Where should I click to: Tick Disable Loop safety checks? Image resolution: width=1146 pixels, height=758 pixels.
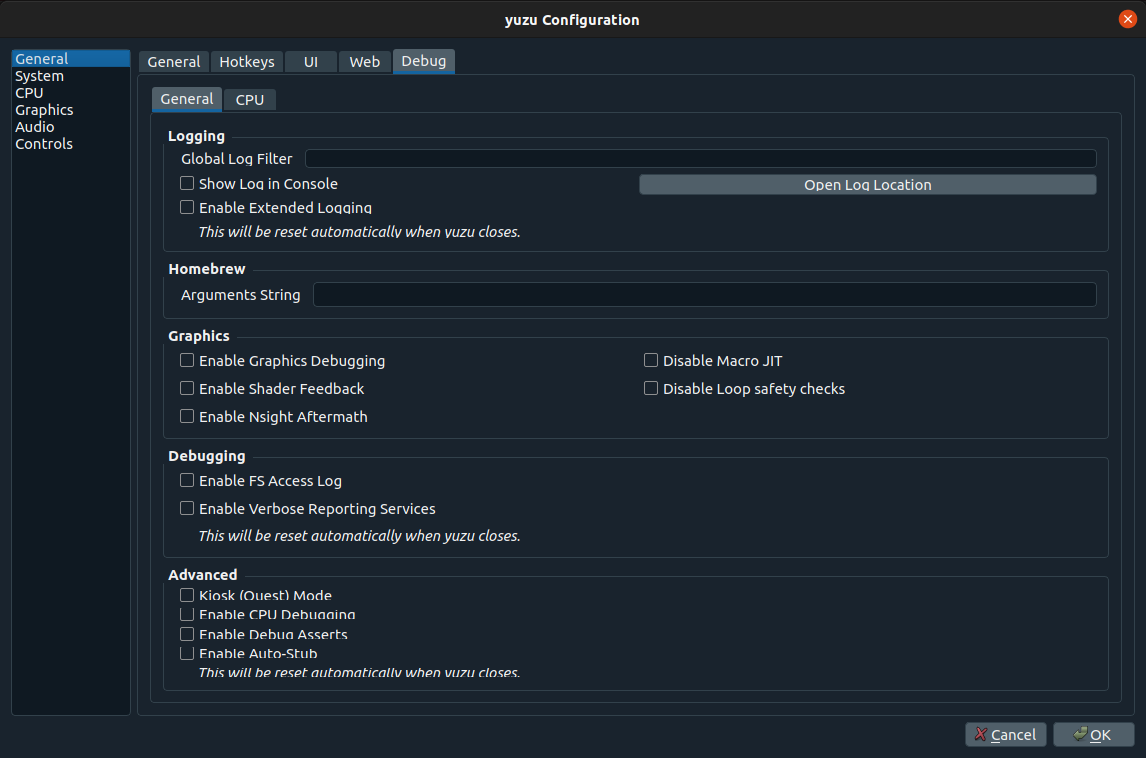pyautogui.click(x=651, y=389)
